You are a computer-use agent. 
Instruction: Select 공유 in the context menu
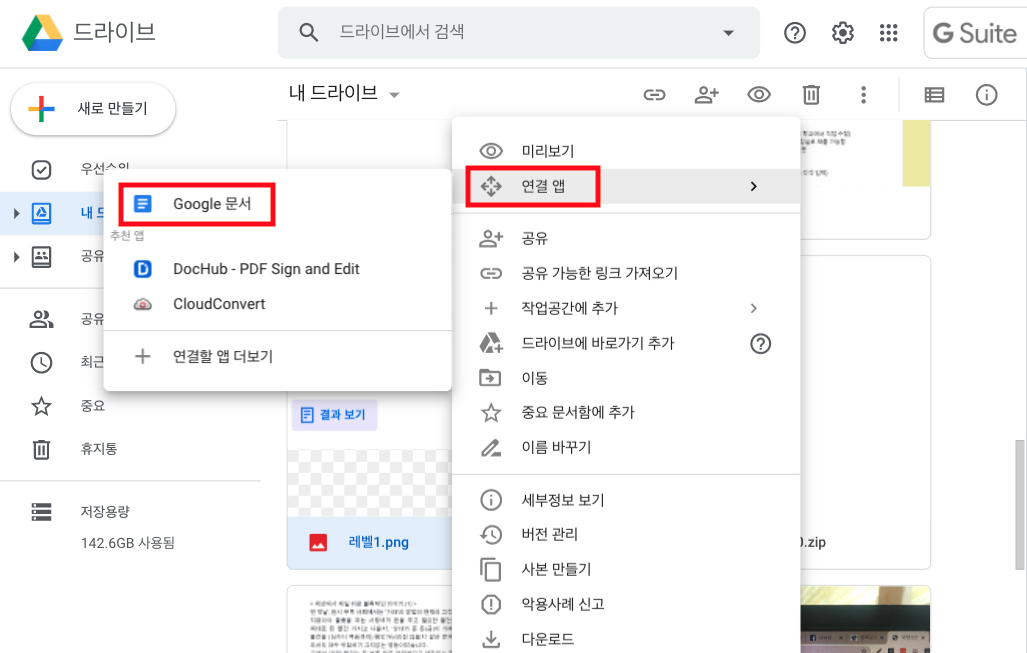[x=626, y=238]
